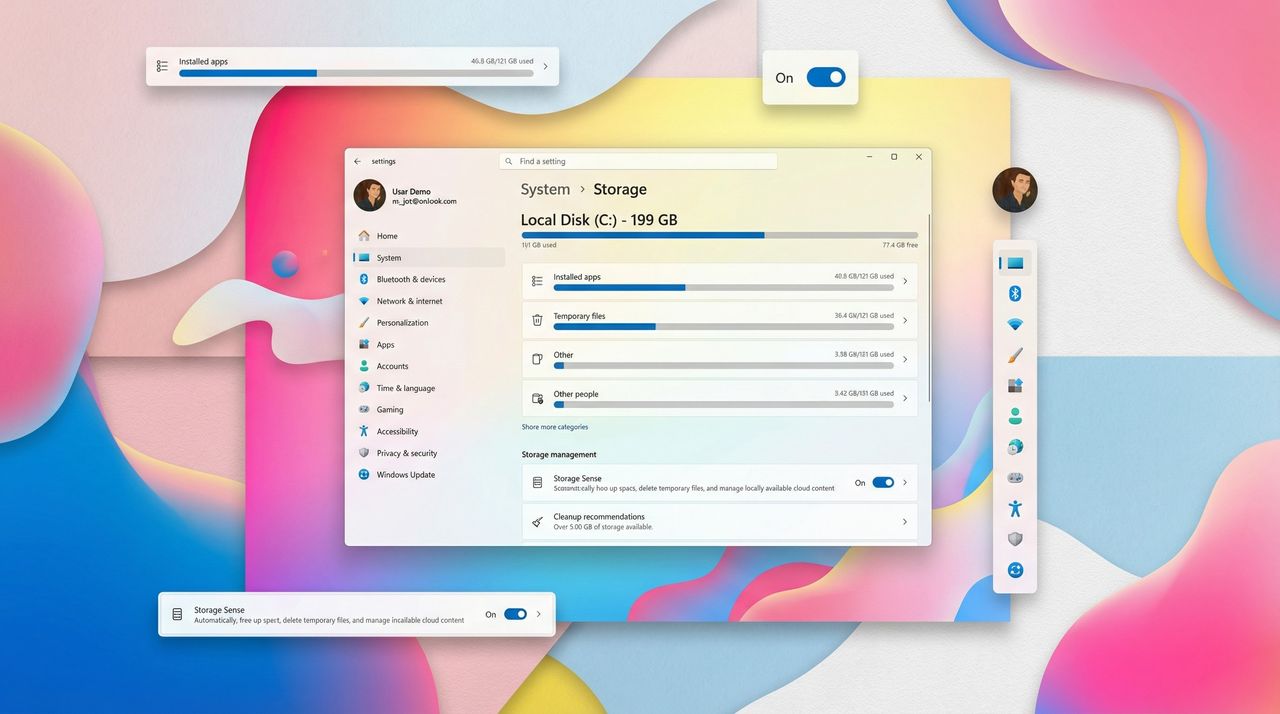Select the Bluetooth & devices icon in sidebar
The image size is (1280, 714).
pyautogui.click(x=364, y=279)
